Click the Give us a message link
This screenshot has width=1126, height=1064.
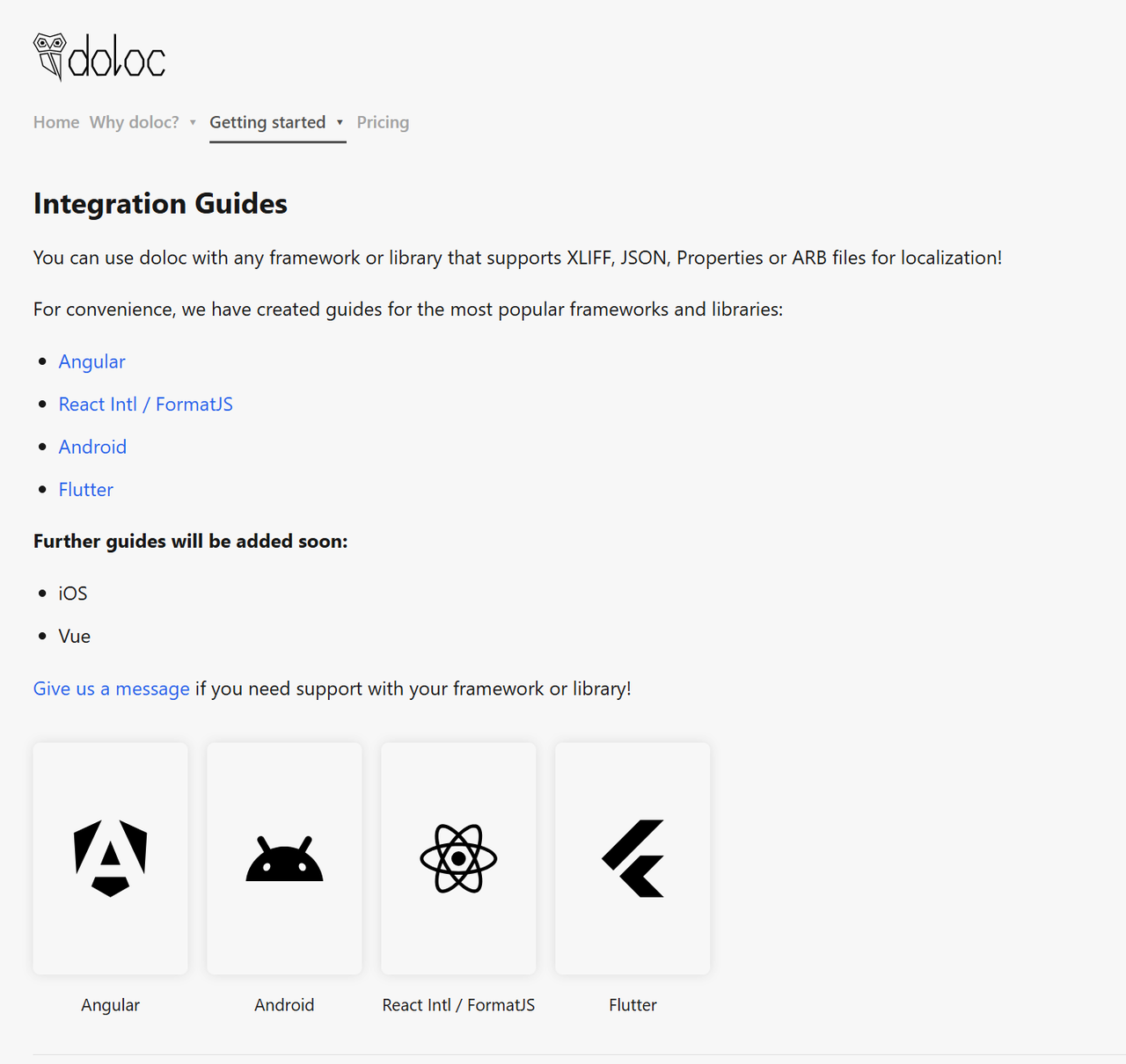tap(111, 688)
